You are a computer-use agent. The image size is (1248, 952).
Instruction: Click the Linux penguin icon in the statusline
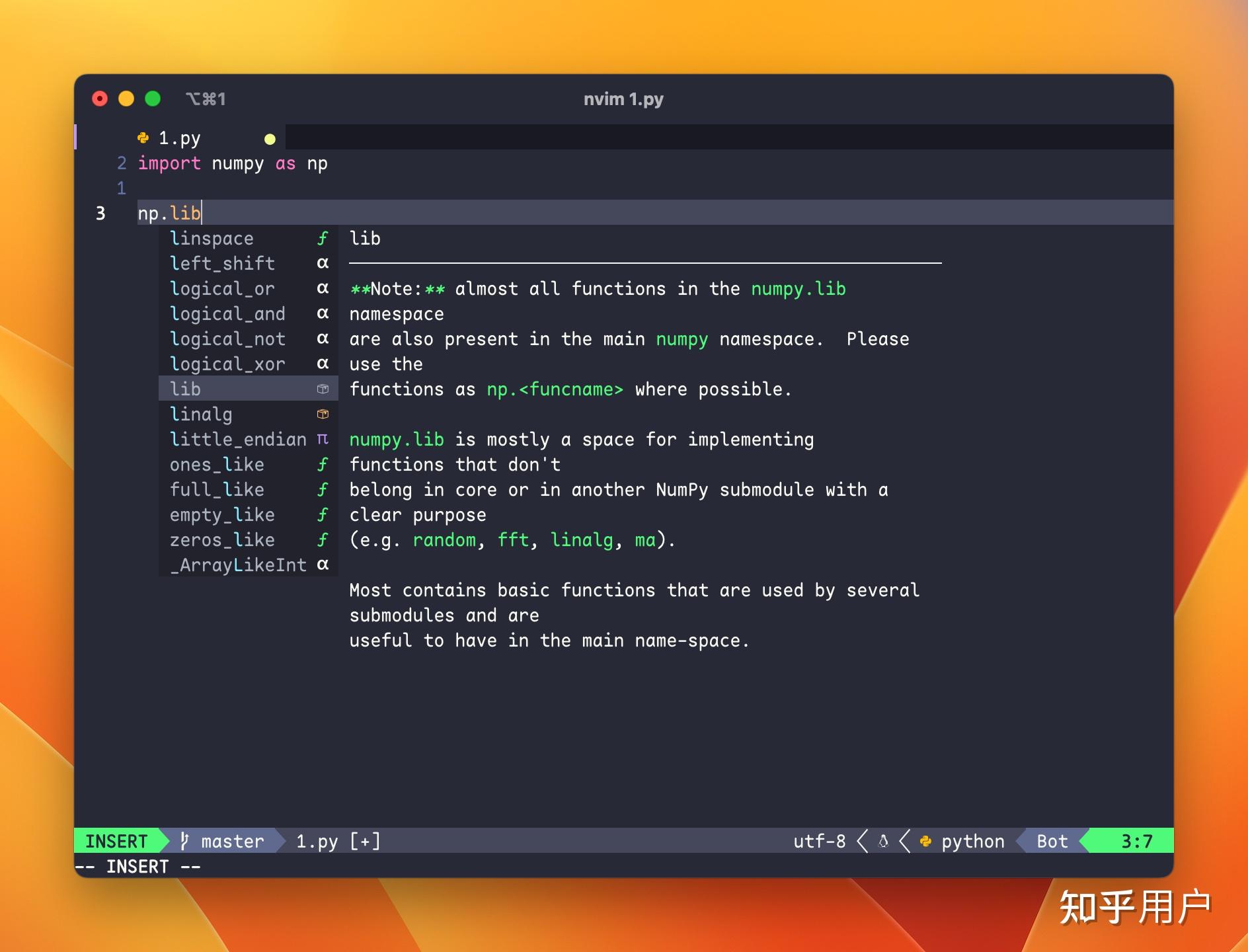click(882, 841)
